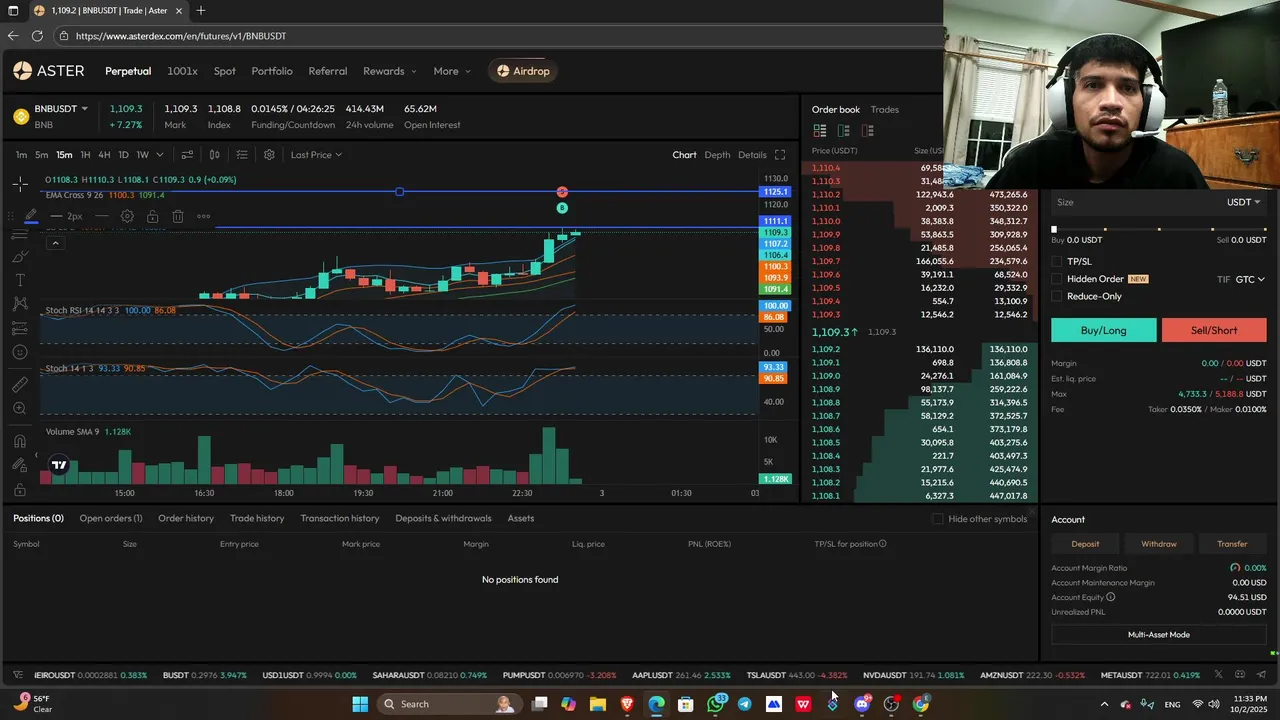Enable the Hidden Order checkbox
The image size is (1280, 720).
click(1057, 279)
